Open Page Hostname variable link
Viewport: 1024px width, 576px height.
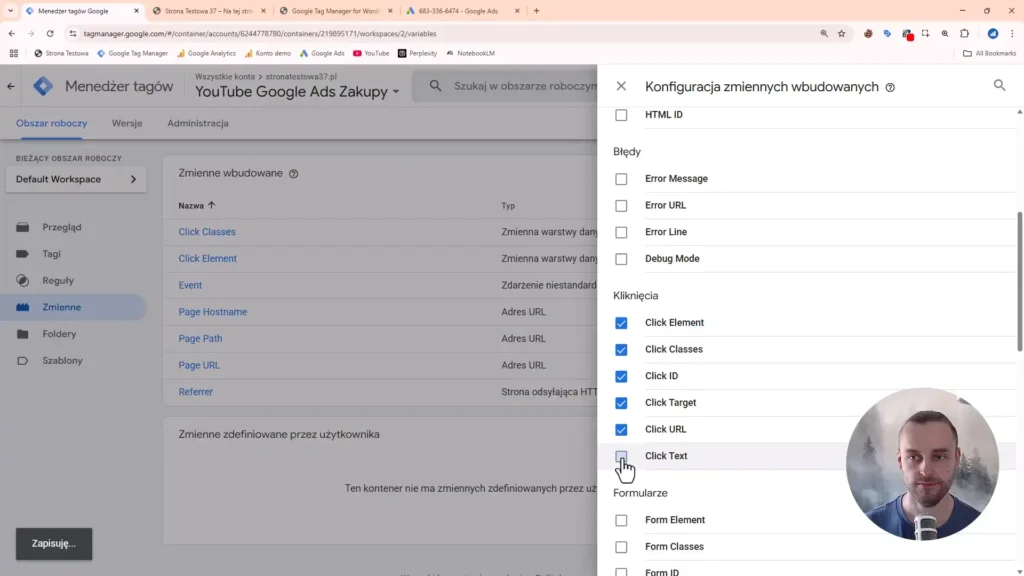pyautogui.click(x=213, y=312)
